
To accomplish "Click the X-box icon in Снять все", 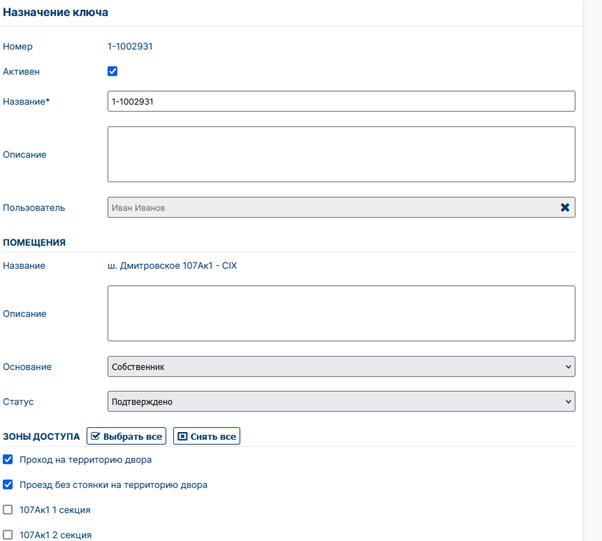I will click(182, 437).
